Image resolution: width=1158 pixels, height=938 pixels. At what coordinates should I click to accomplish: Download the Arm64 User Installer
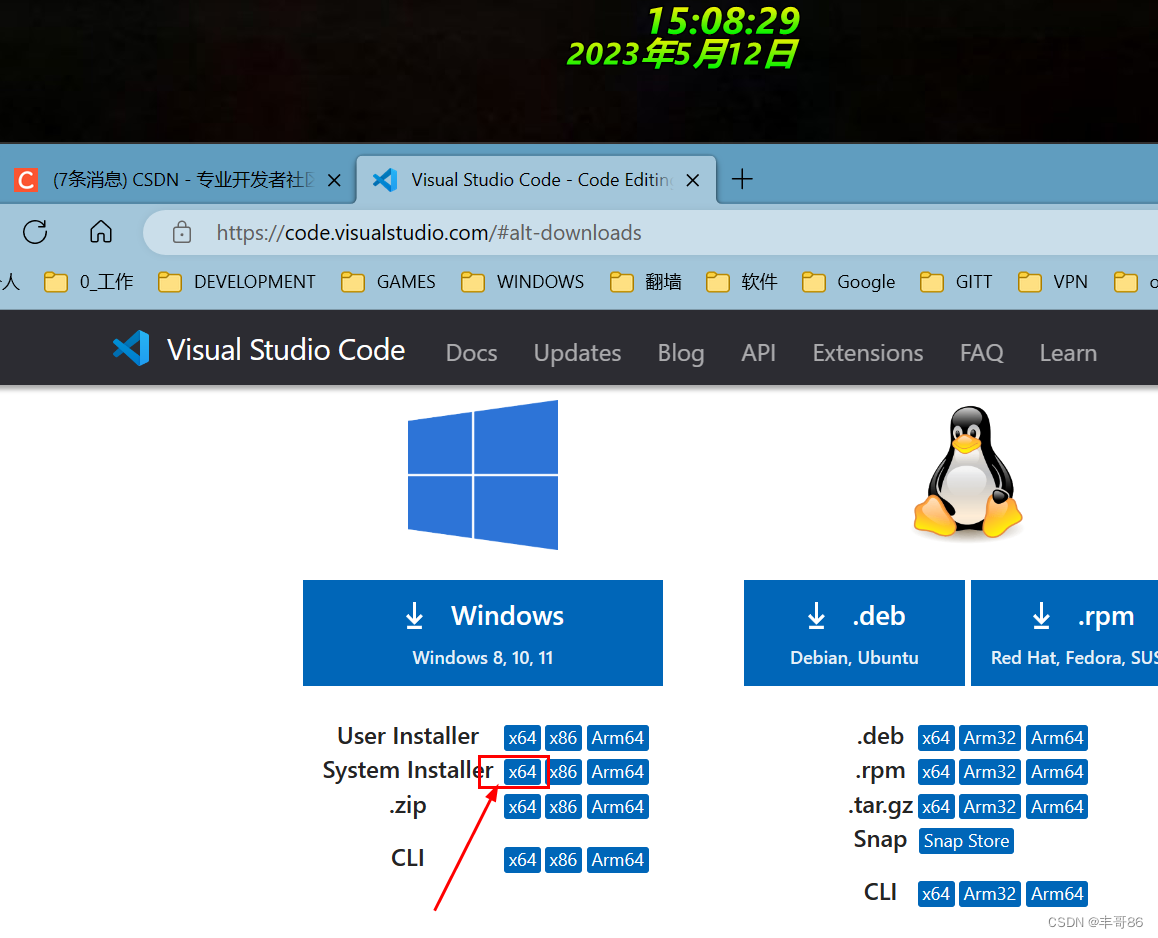pos(617,737)
